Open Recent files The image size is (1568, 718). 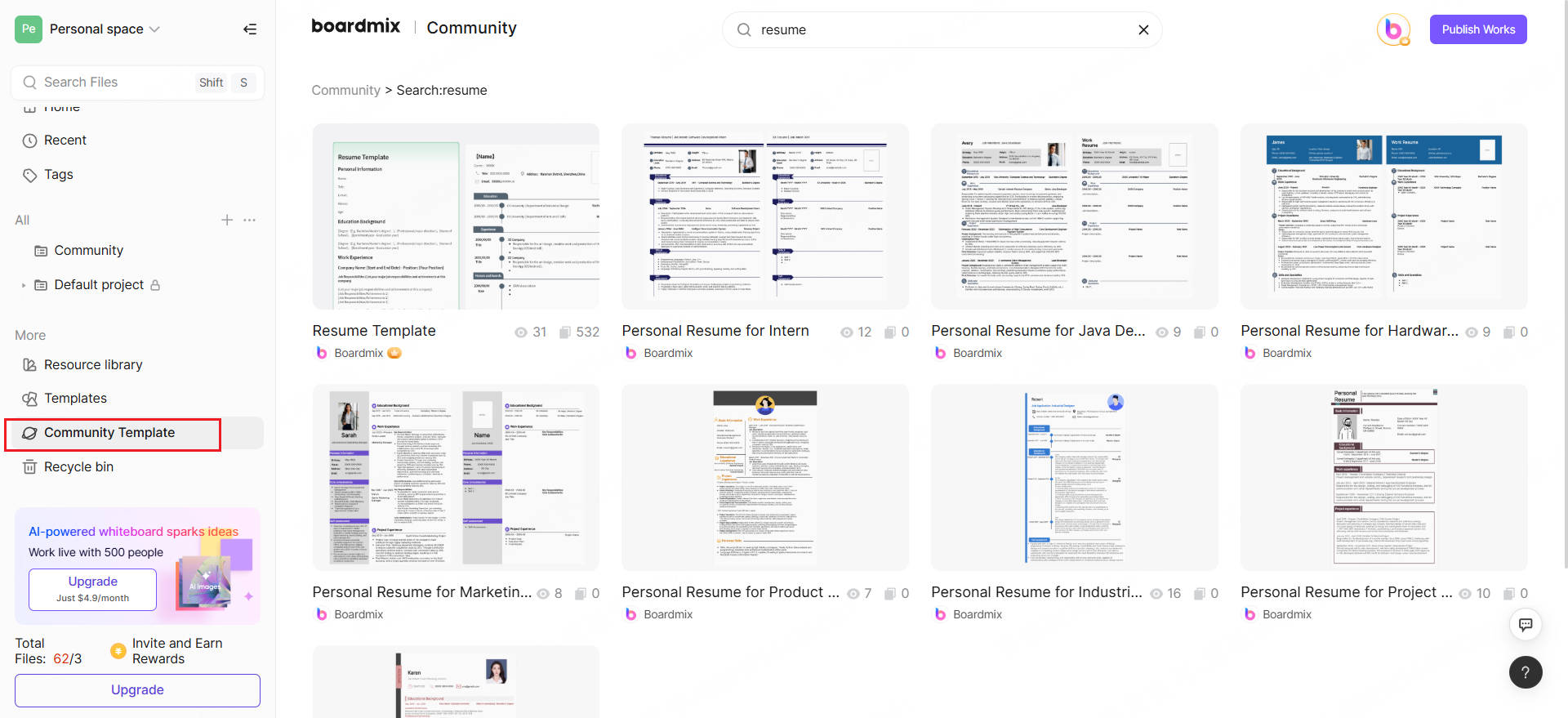pos(65,140)
